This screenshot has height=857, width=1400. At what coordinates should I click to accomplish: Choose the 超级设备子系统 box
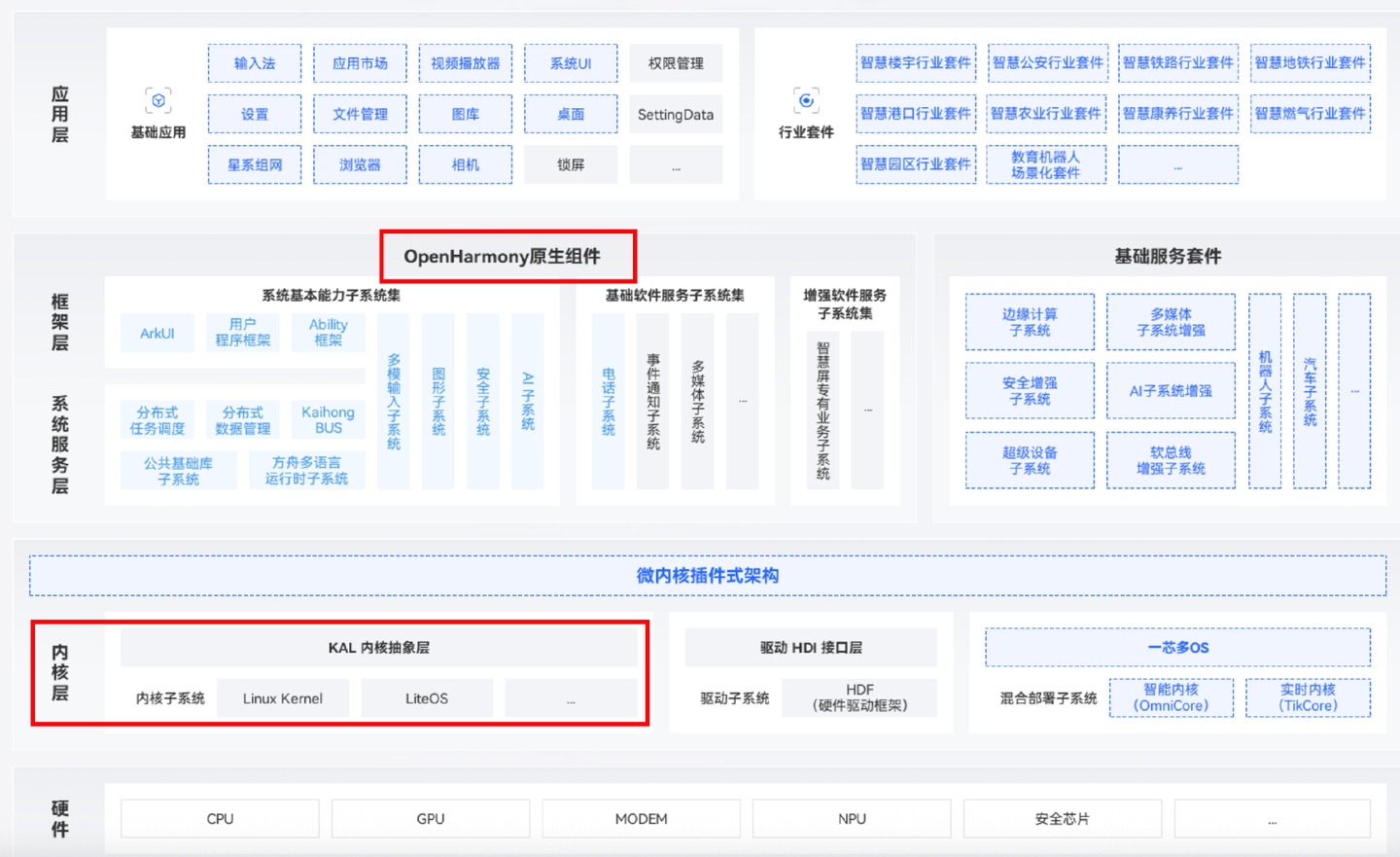click(x=1030, y=460)
